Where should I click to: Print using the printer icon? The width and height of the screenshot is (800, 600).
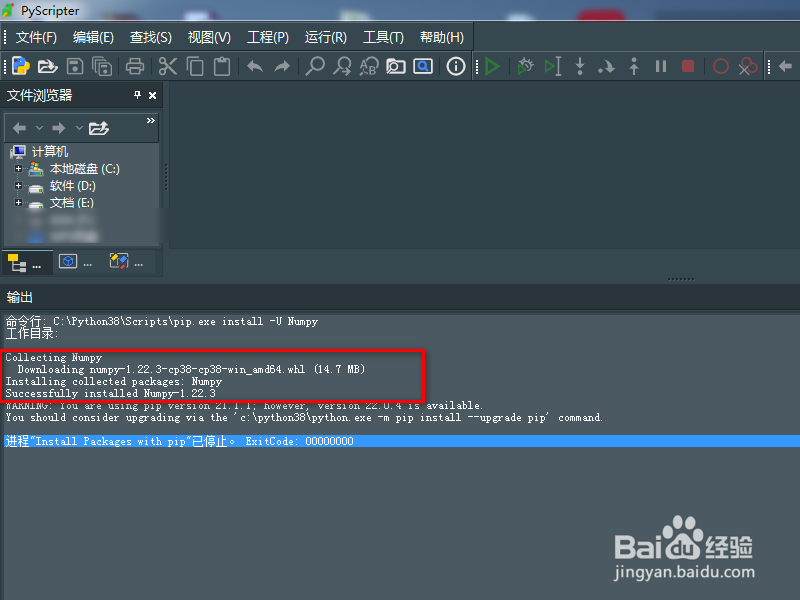pyautogui.click(x=135, y=66)
